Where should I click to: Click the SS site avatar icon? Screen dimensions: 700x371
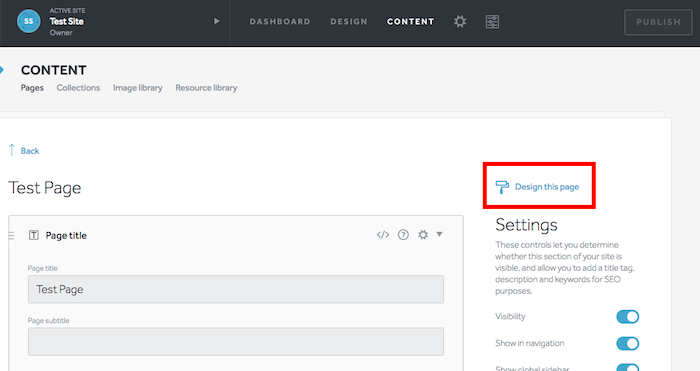pyautogui.click(x=29, y=21)
